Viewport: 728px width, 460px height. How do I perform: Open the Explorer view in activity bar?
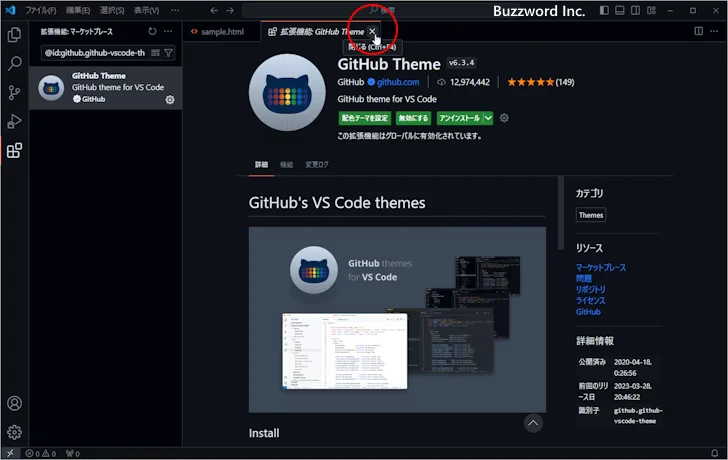[14, 34]
